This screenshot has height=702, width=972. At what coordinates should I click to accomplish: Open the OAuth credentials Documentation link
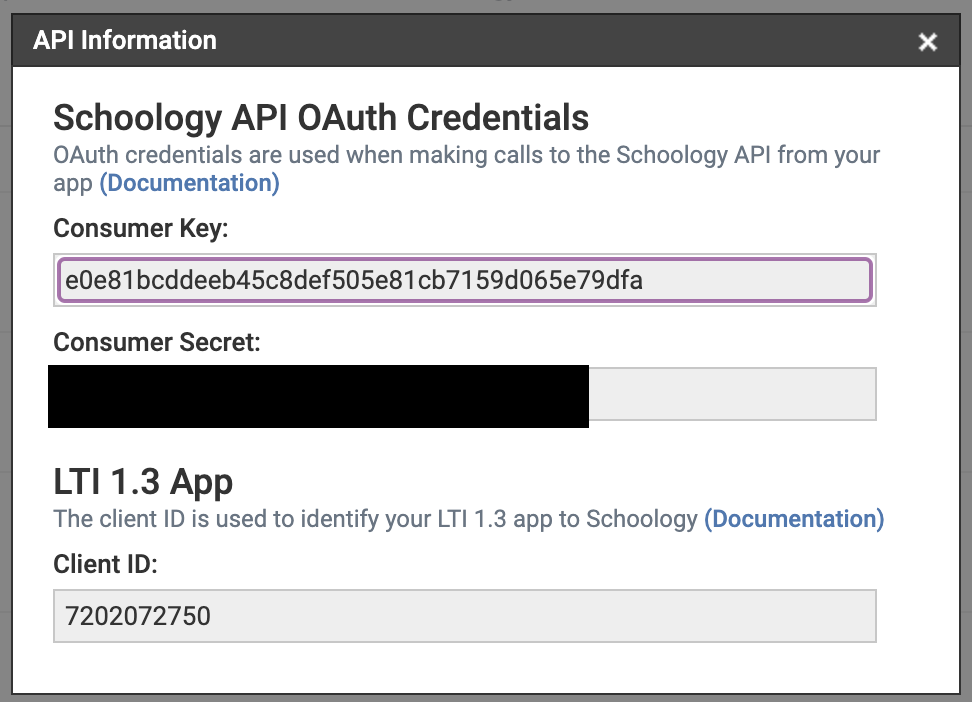[189, 183]
